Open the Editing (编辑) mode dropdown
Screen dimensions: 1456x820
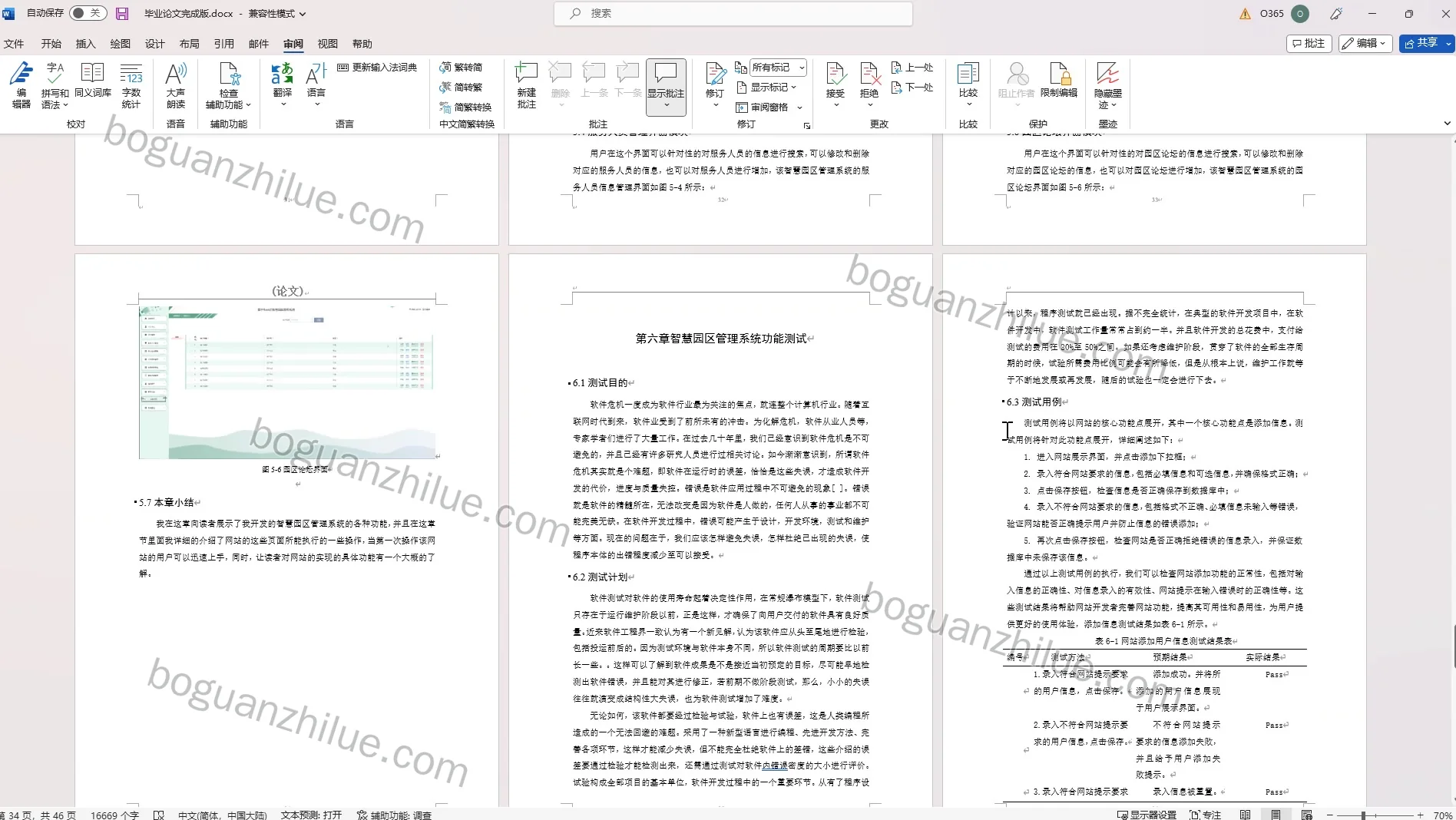[x=1365, y=44]
